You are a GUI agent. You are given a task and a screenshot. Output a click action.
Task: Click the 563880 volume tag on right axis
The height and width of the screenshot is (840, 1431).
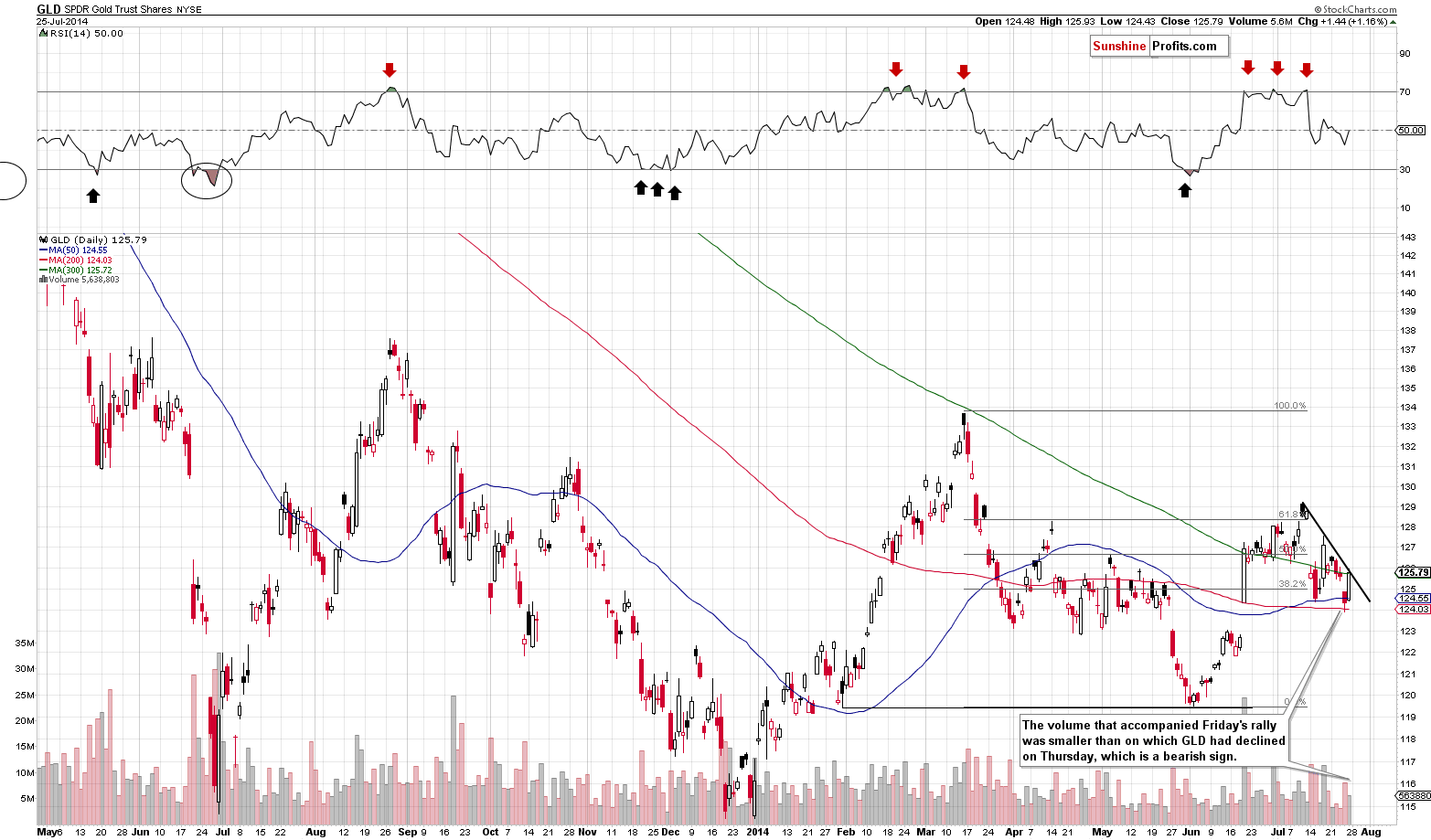(x=1413, y=795)
